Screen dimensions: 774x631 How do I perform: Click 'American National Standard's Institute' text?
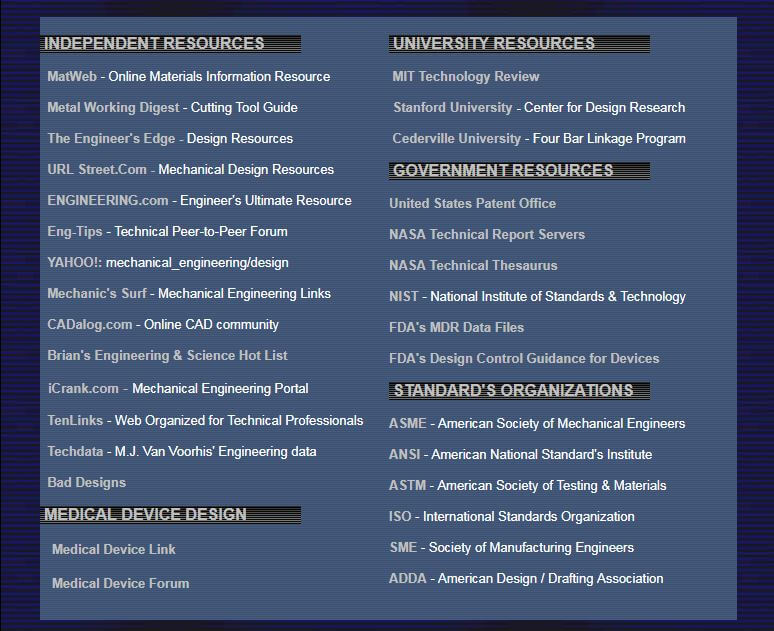coord(542,454)
